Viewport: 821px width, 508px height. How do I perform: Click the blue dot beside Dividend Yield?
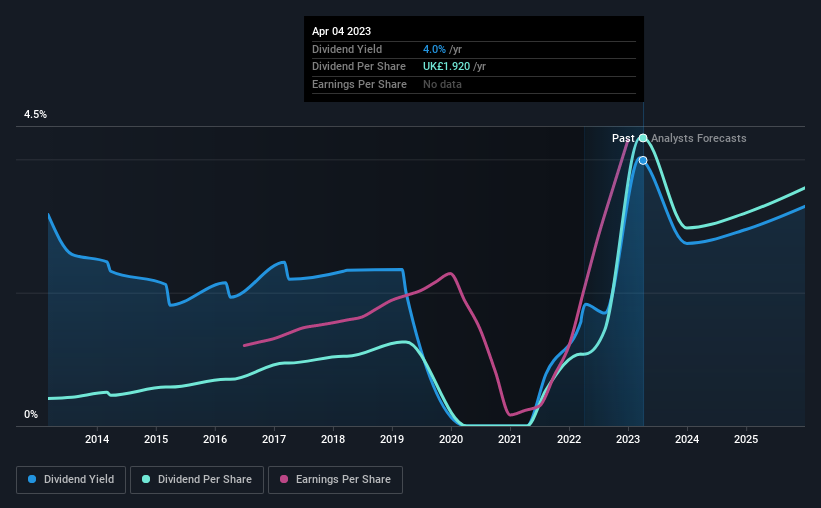[32, 479]
